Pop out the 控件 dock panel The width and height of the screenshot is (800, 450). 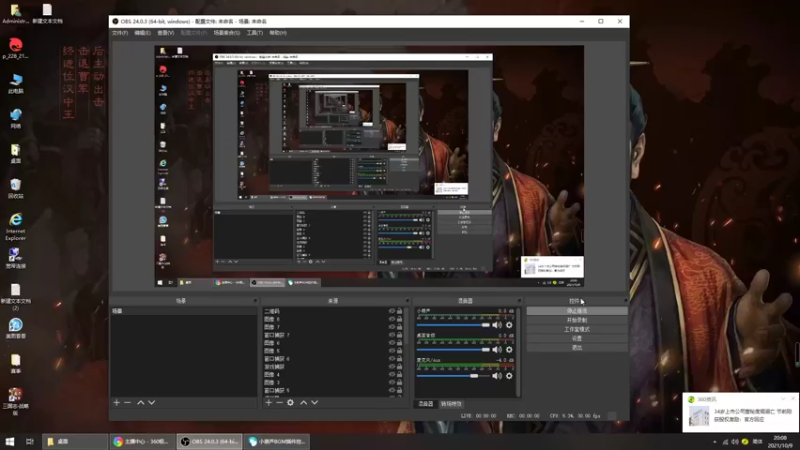626,301
